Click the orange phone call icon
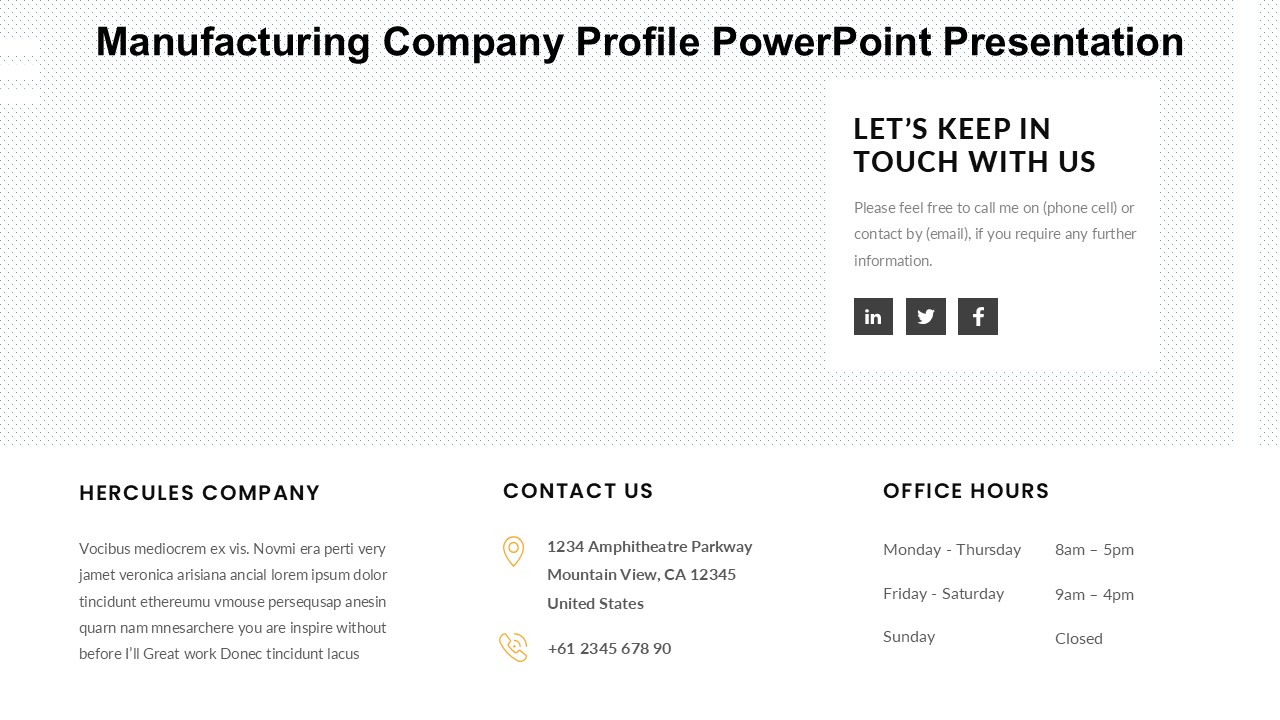Viewport: 1280px width, 720px height. click(x=513, y=647)
